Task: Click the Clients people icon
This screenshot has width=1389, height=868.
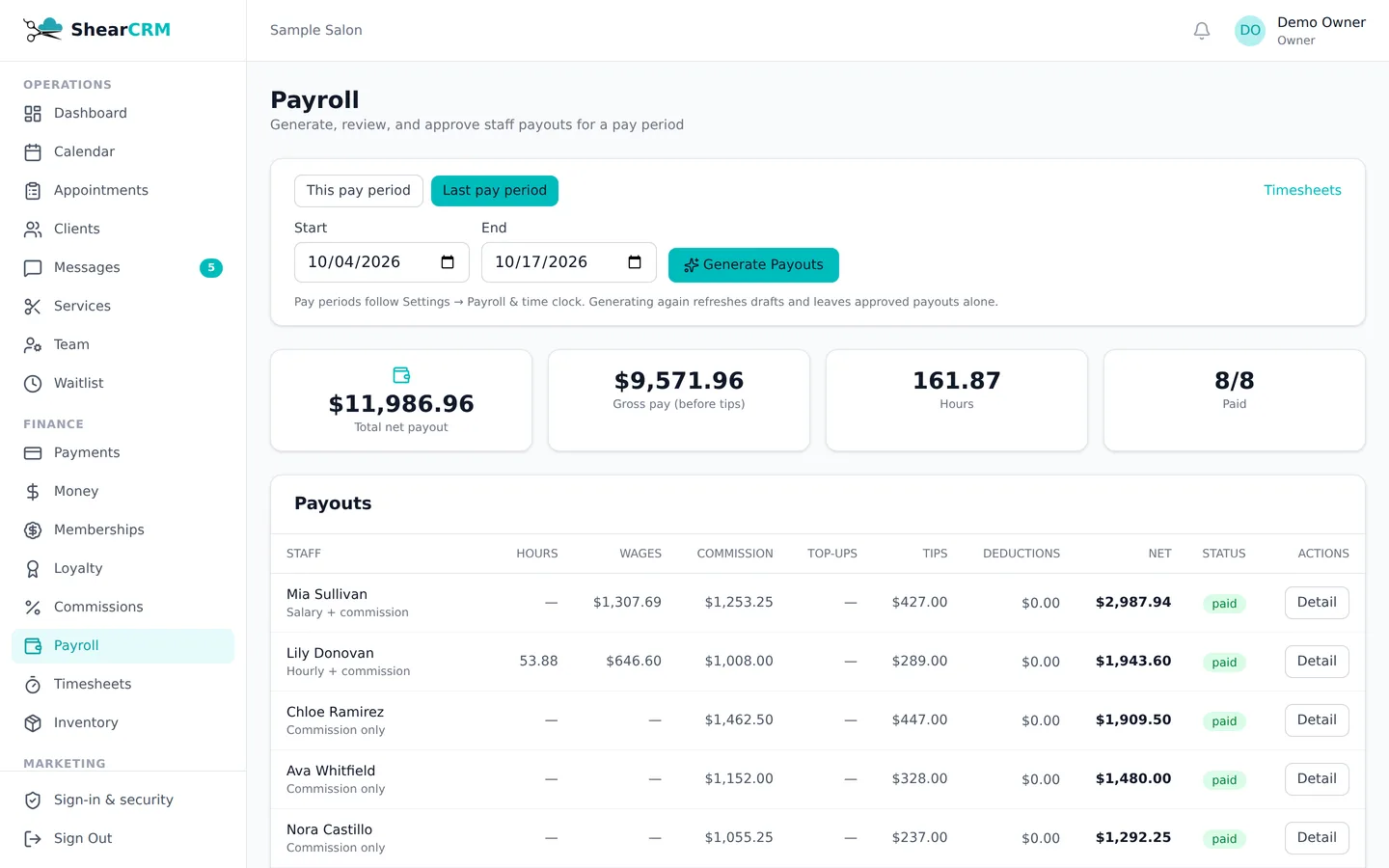Action: [33, 230]
